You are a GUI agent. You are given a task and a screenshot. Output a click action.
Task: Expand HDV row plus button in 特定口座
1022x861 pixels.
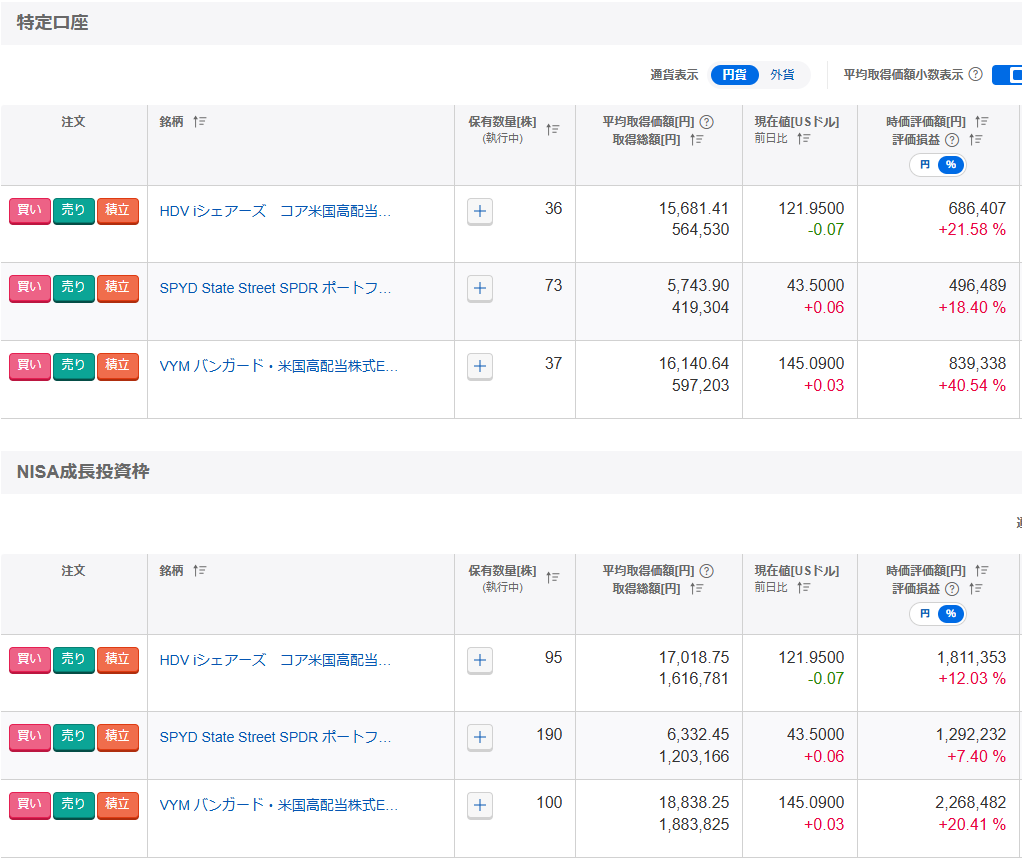click(480, 211)
